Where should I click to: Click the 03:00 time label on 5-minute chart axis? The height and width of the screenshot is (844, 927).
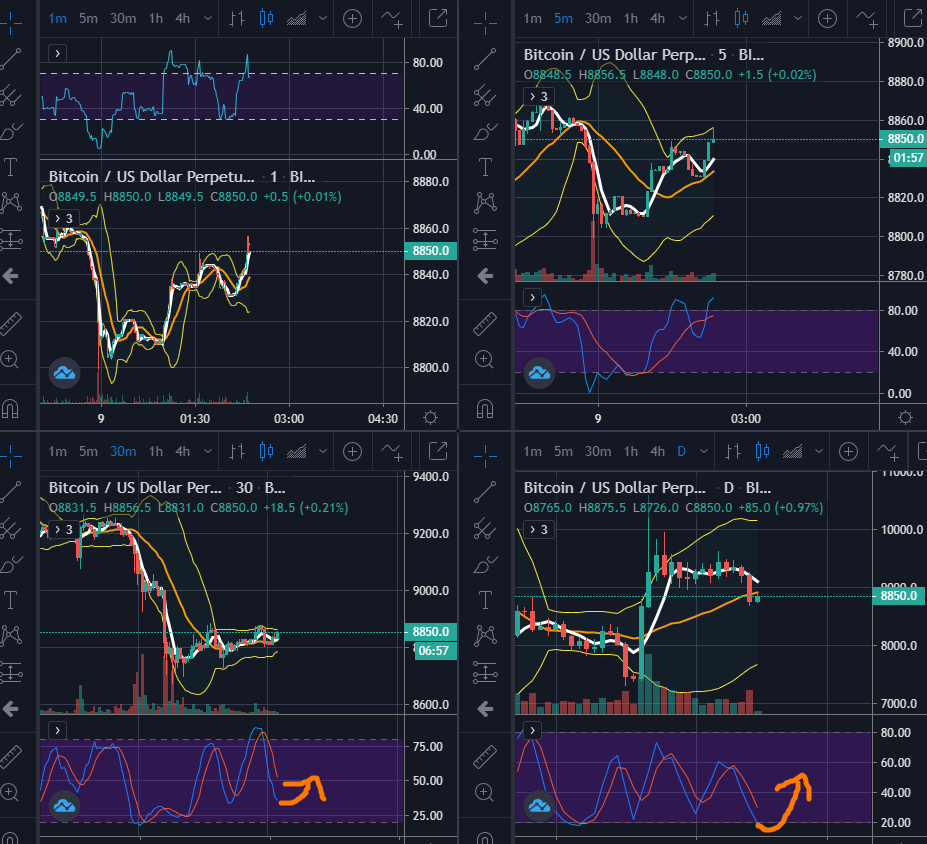[746, 418]
